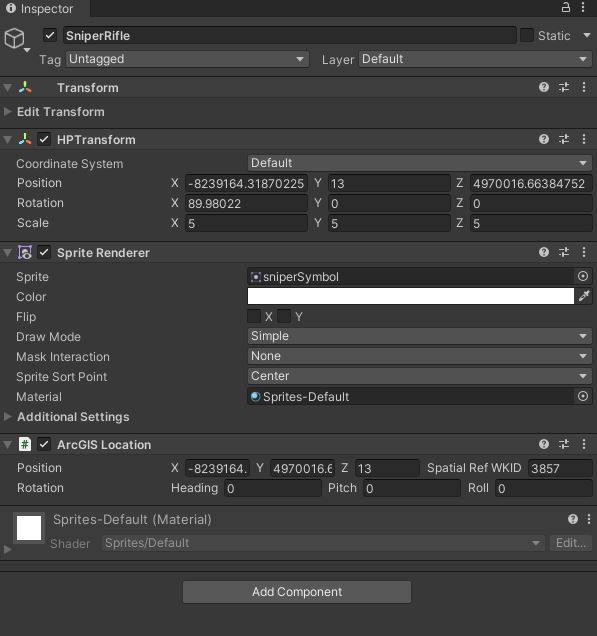Screen dimensions: 597x636
Task: Enable the Static checkbox
Action: pos(526,35)
